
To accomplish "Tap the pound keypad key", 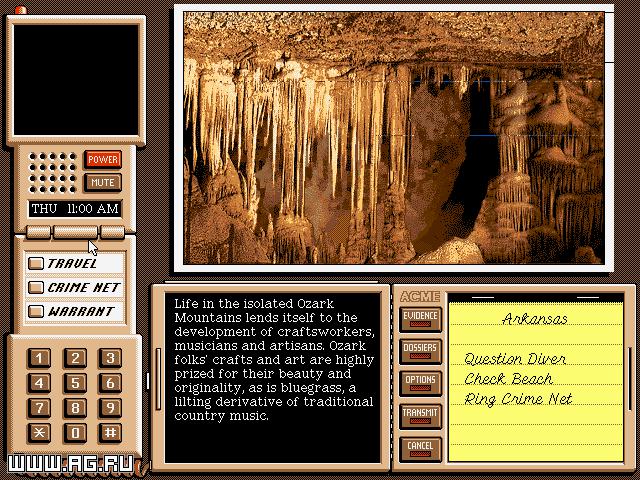I will click(x=110, y=433).
